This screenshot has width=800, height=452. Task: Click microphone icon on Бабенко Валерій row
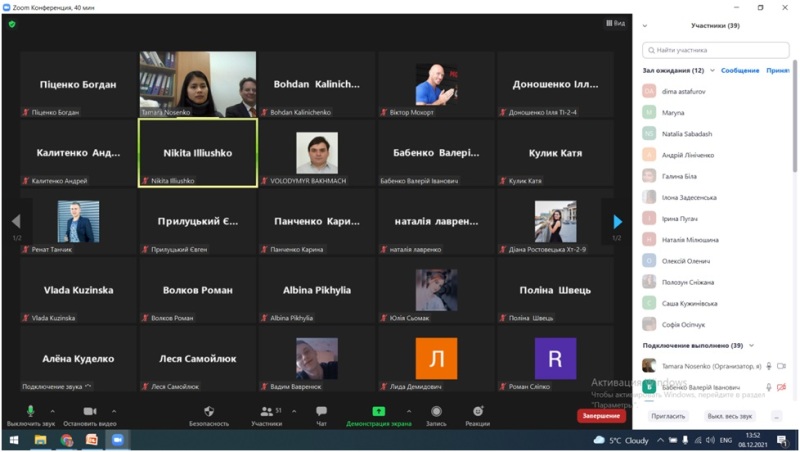(768, 387)
